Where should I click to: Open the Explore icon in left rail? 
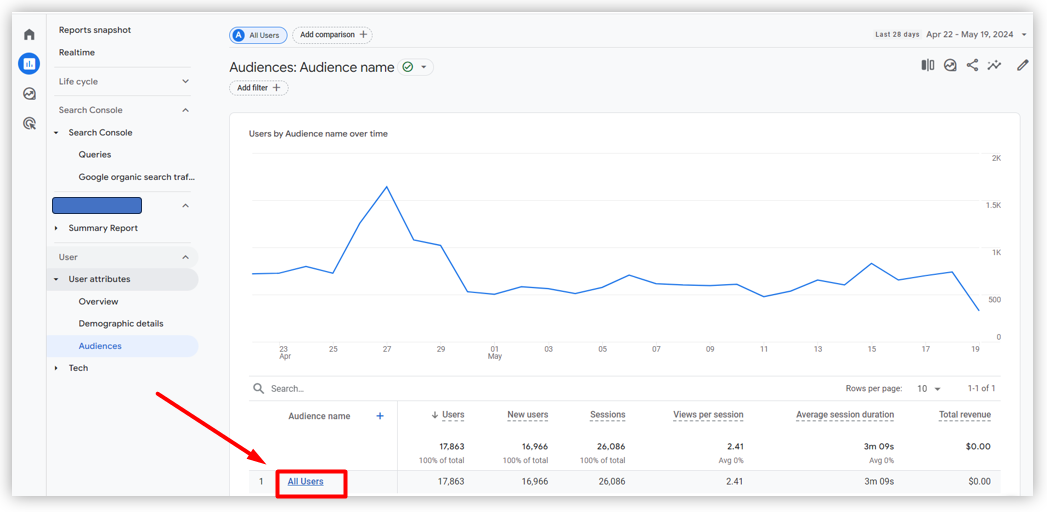pos(29,93)
